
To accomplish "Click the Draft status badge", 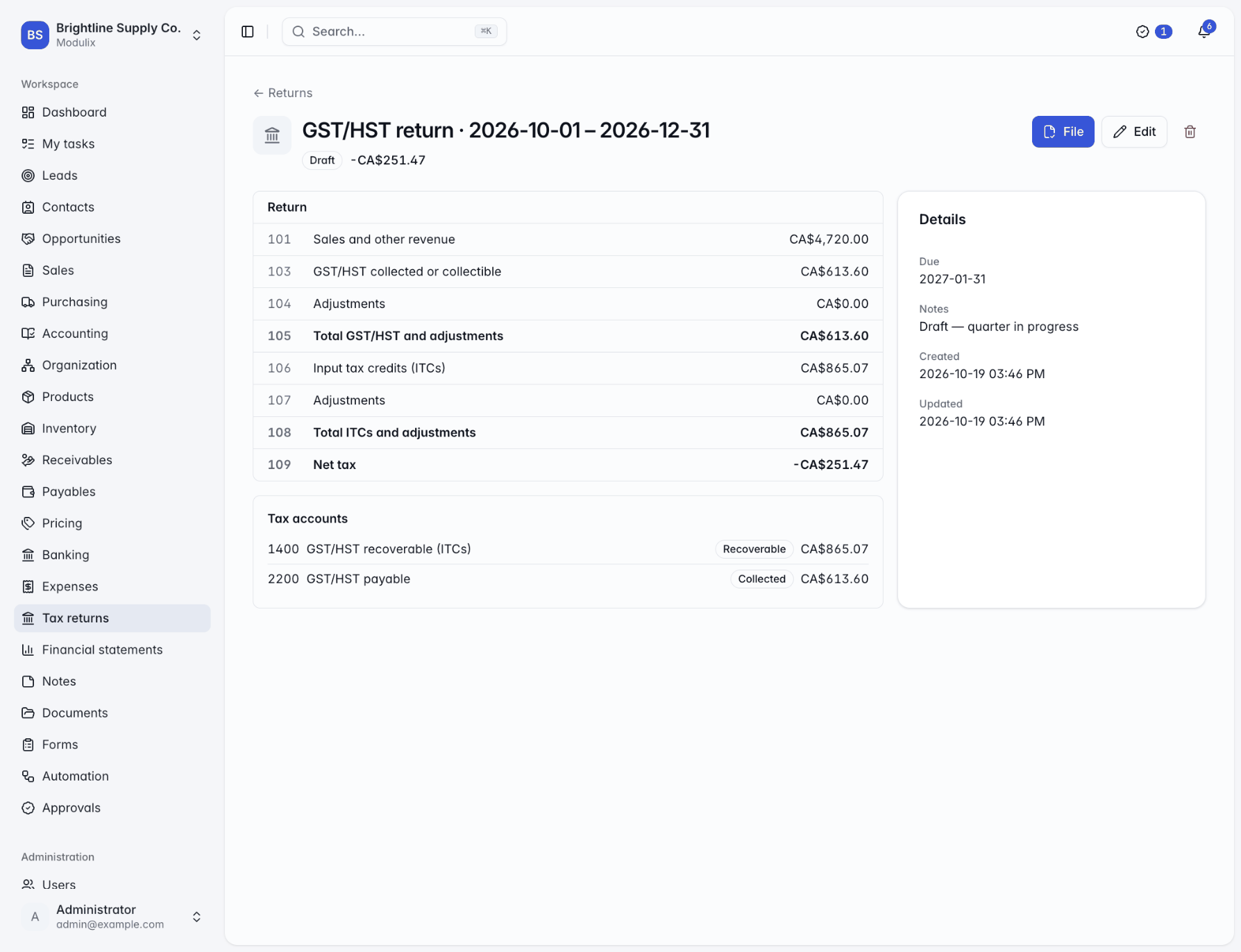I will [x=322, y=160].
